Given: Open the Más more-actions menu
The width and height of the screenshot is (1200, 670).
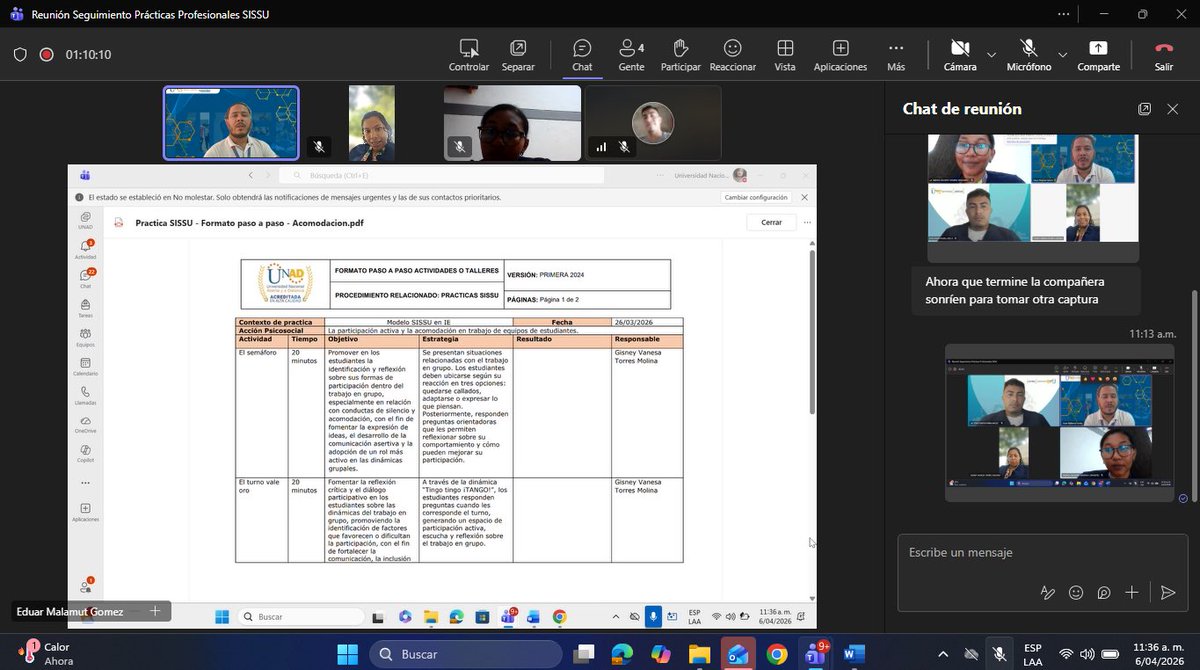Looking at the screenshot, I should (896, 54).
